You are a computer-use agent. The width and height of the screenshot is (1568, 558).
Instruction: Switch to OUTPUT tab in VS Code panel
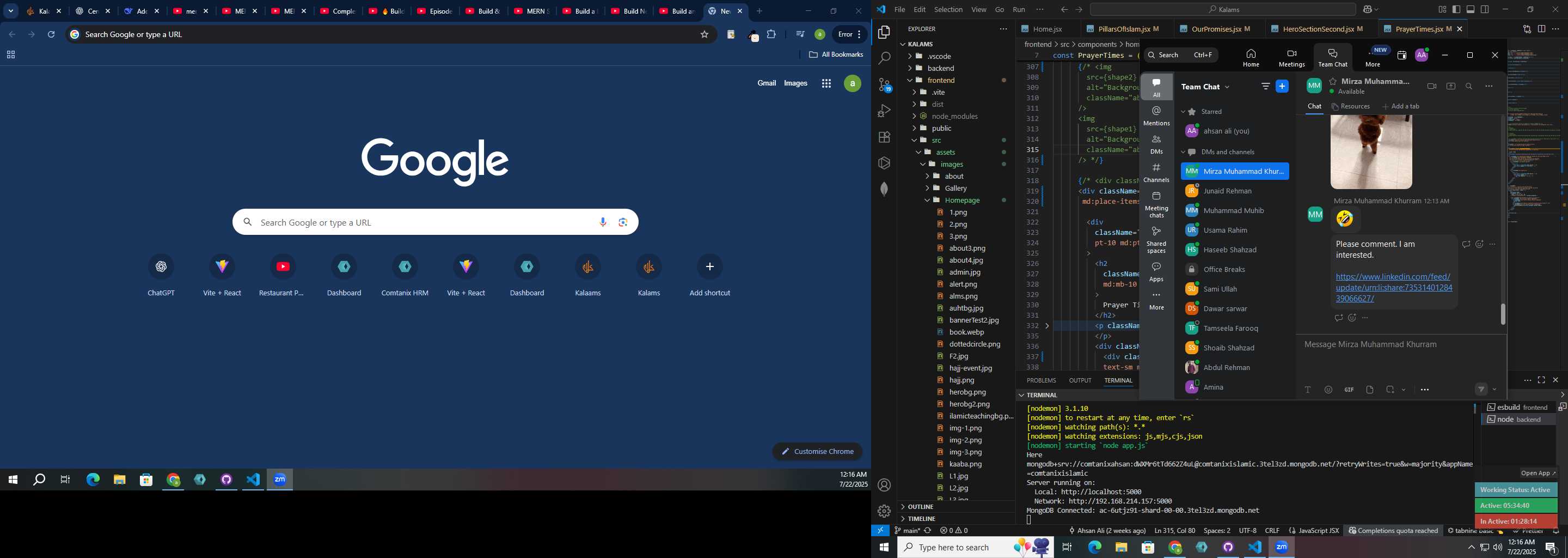(x=1080, y=381)
